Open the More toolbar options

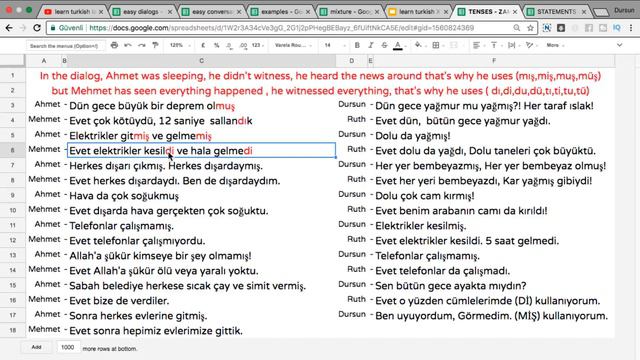pos(555,45)
